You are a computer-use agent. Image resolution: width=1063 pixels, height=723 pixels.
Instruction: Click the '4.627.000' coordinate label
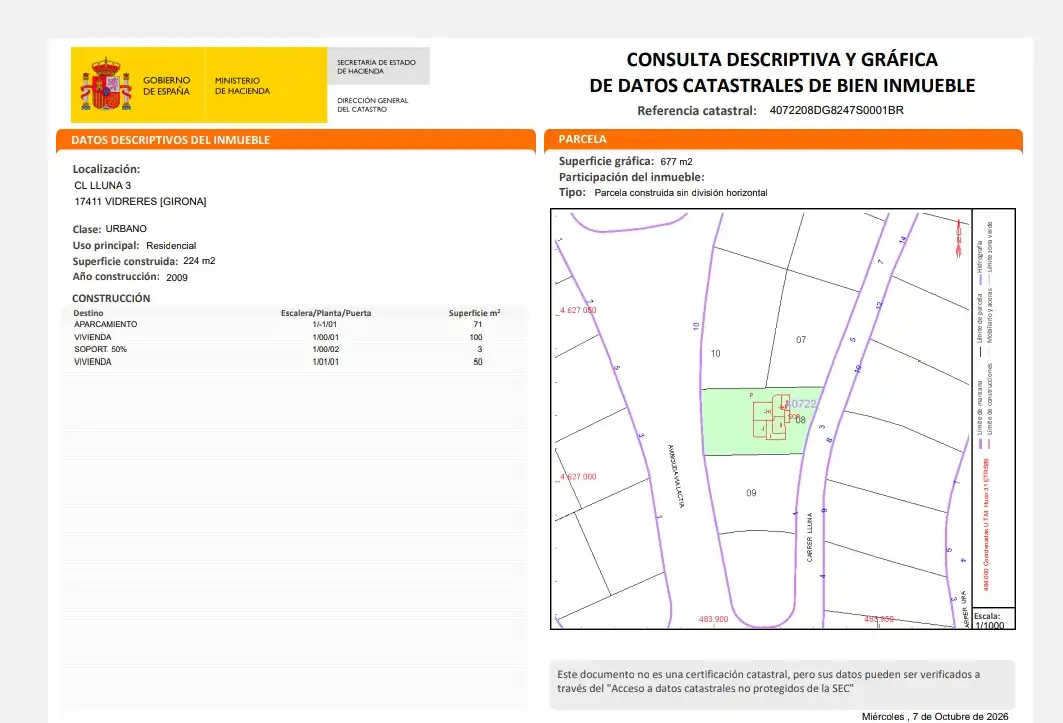tap(578, 477)
